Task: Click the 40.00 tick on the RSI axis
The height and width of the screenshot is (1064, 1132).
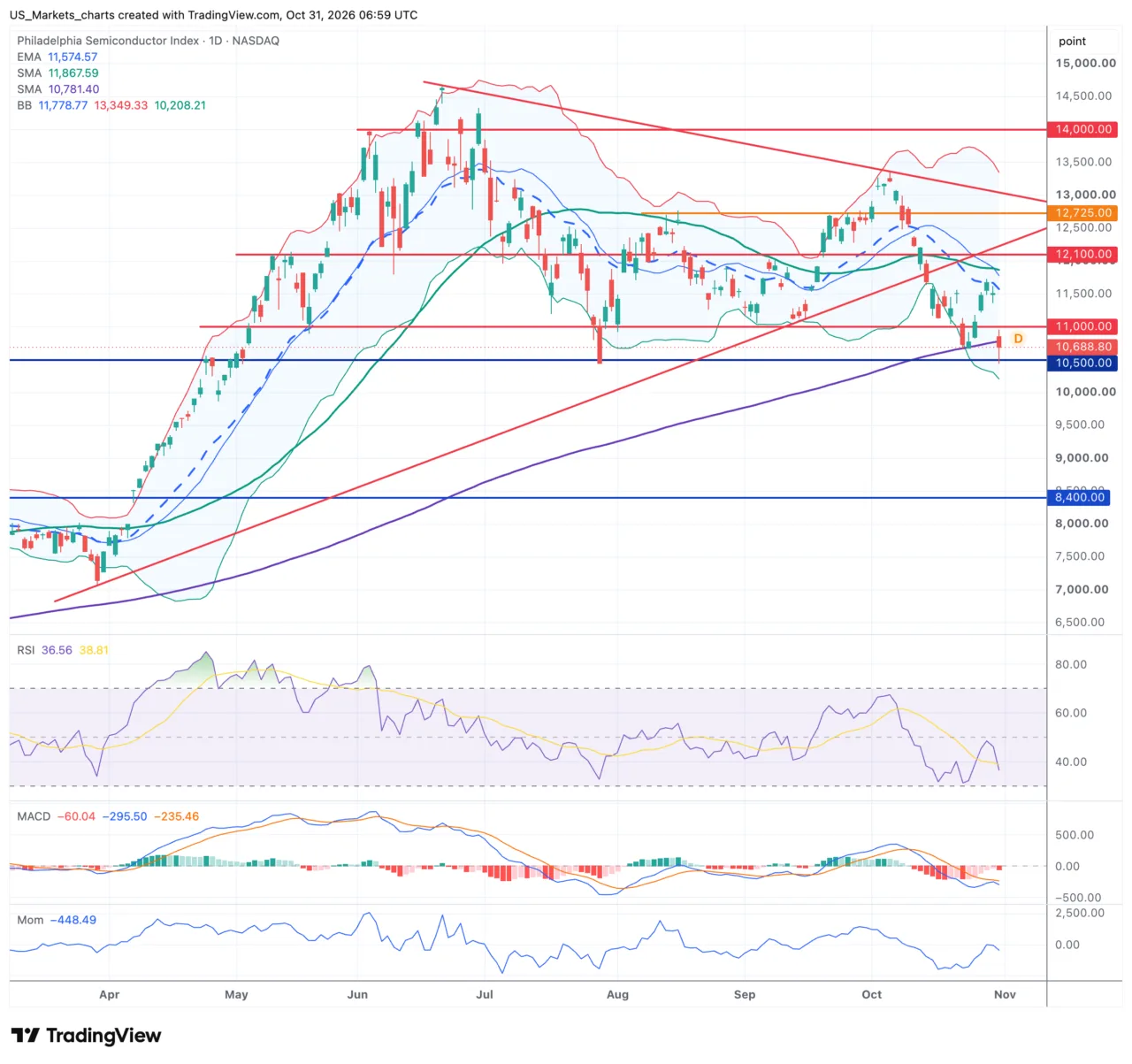Action: 1071,762
